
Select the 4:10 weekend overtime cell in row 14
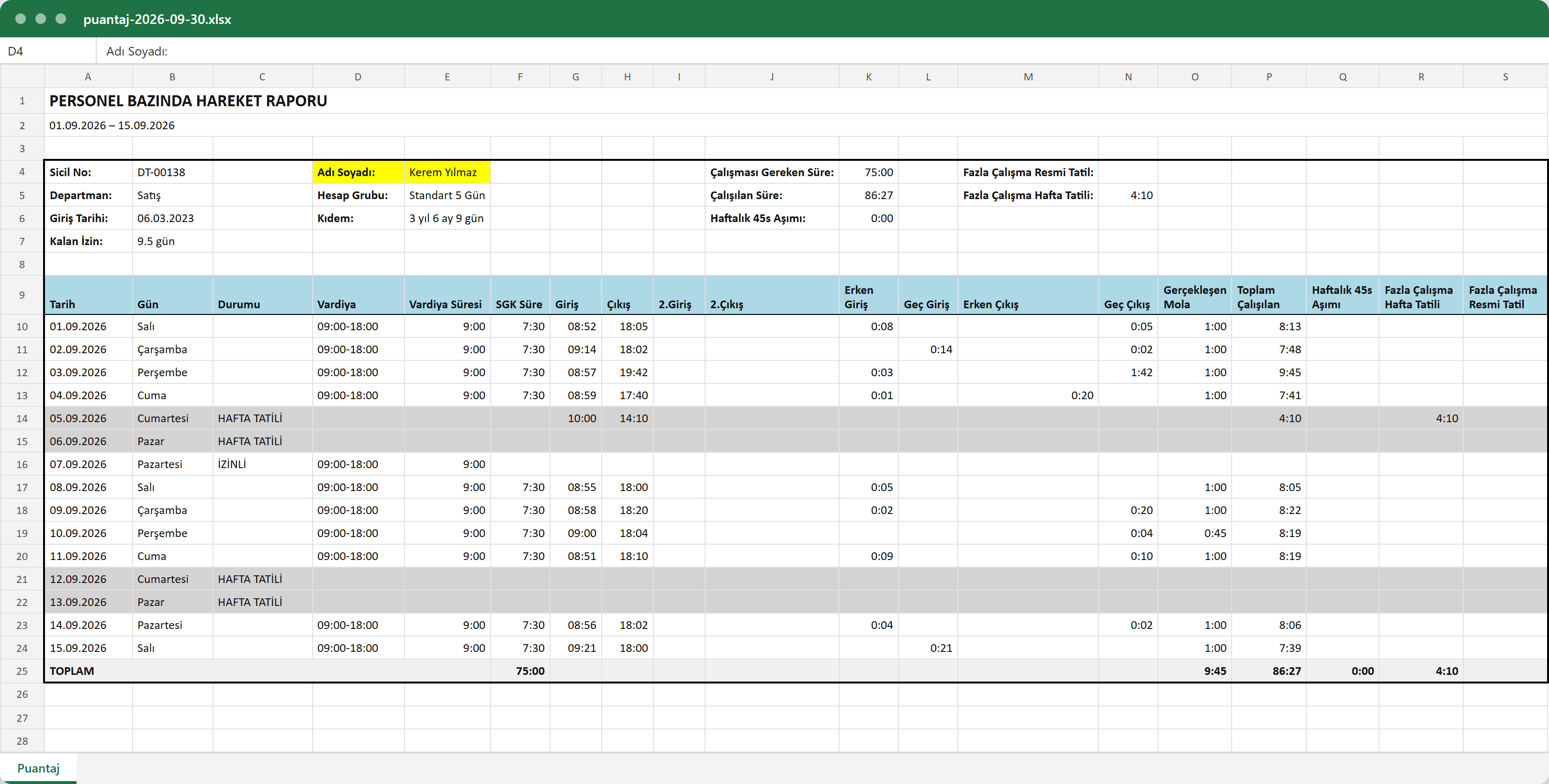[x=1421, y=418]
